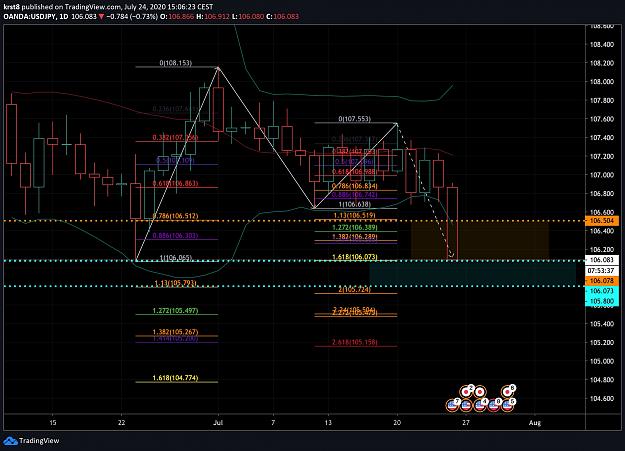Click the 07:53:37 countdown label on price axis
The height and width of the screenshot is (451, 625).
pyautogui.click(x=601, y=270)
